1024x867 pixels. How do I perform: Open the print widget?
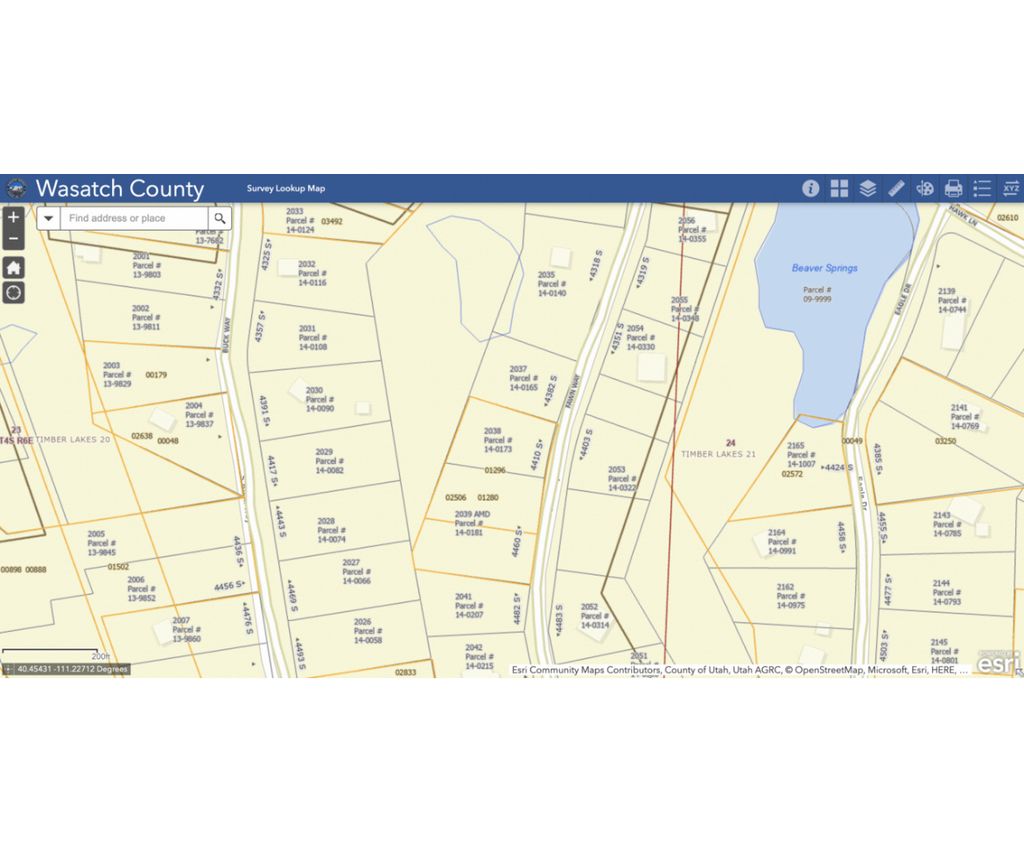954,189
